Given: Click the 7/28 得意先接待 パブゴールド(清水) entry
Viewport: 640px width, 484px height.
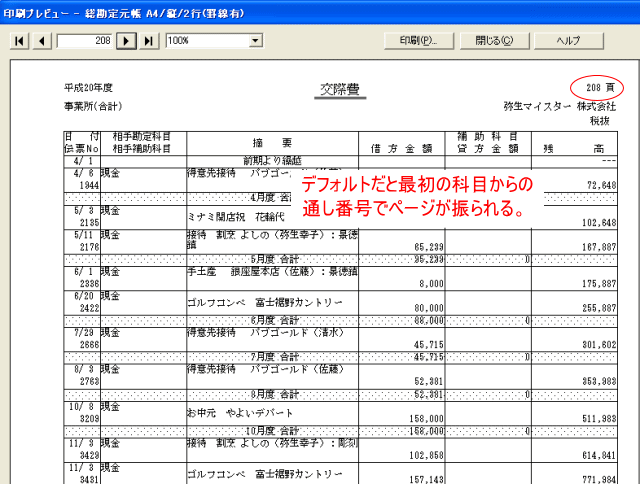Looking at the screenshot, I should 266,333.
